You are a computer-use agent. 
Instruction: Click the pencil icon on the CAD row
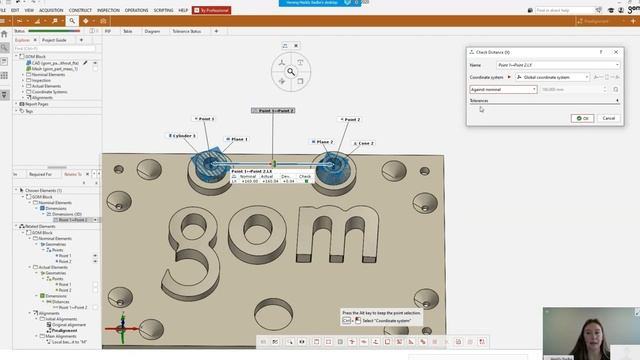[85, 63]
